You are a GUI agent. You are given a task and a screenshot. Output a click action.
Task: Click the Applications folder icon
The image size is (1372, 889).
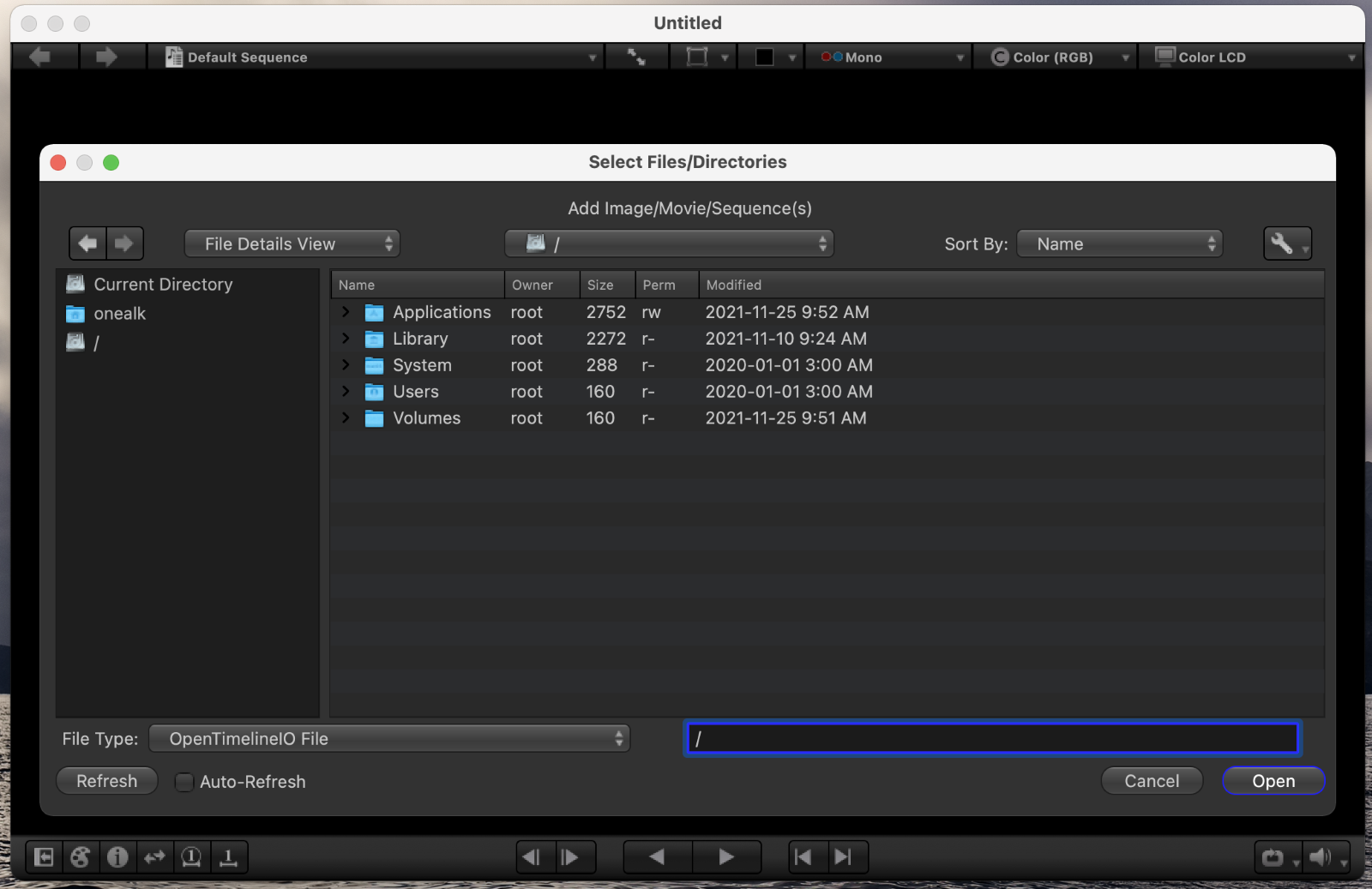point(374,312)
